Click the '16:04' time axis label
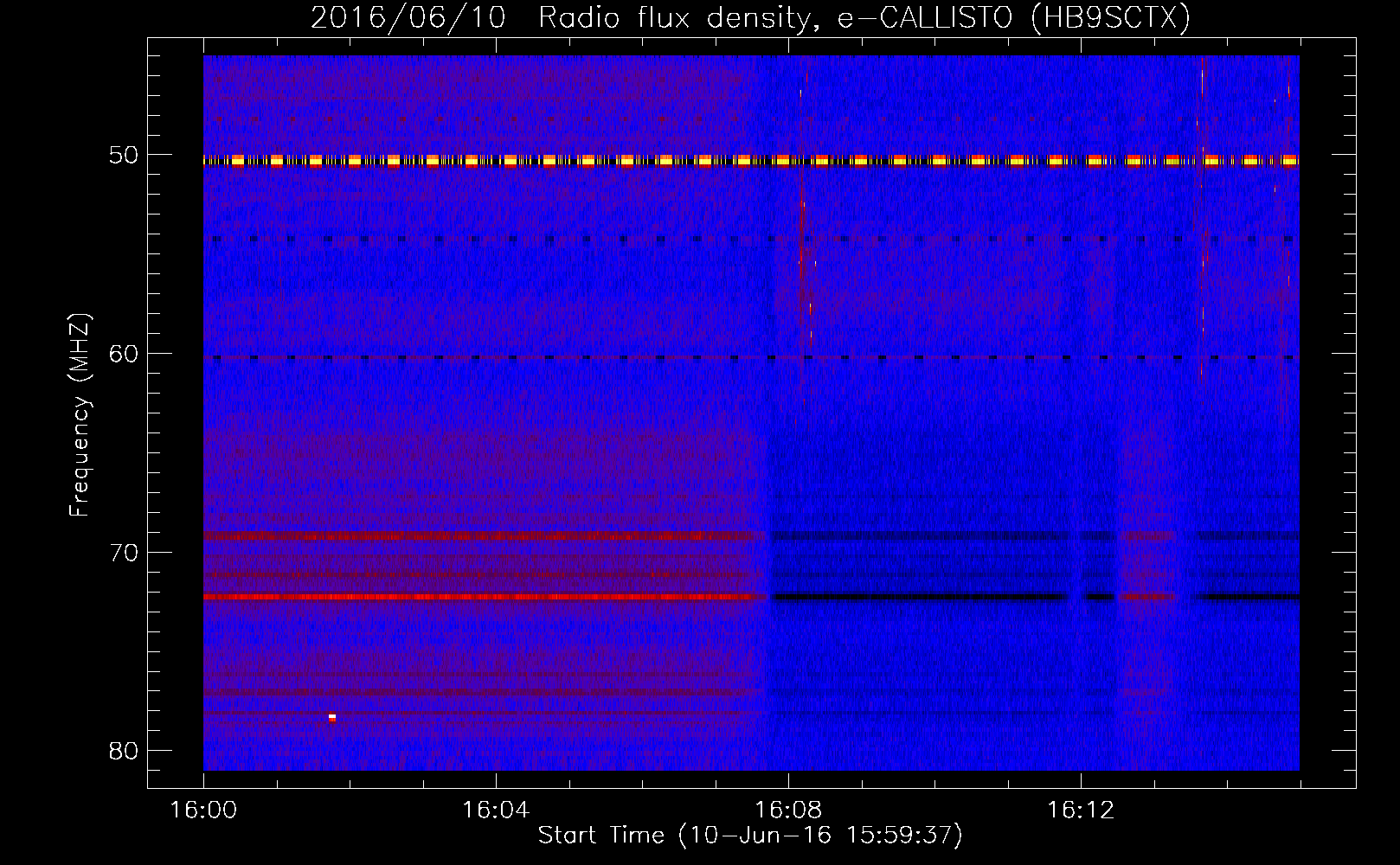 click(496, 811)
